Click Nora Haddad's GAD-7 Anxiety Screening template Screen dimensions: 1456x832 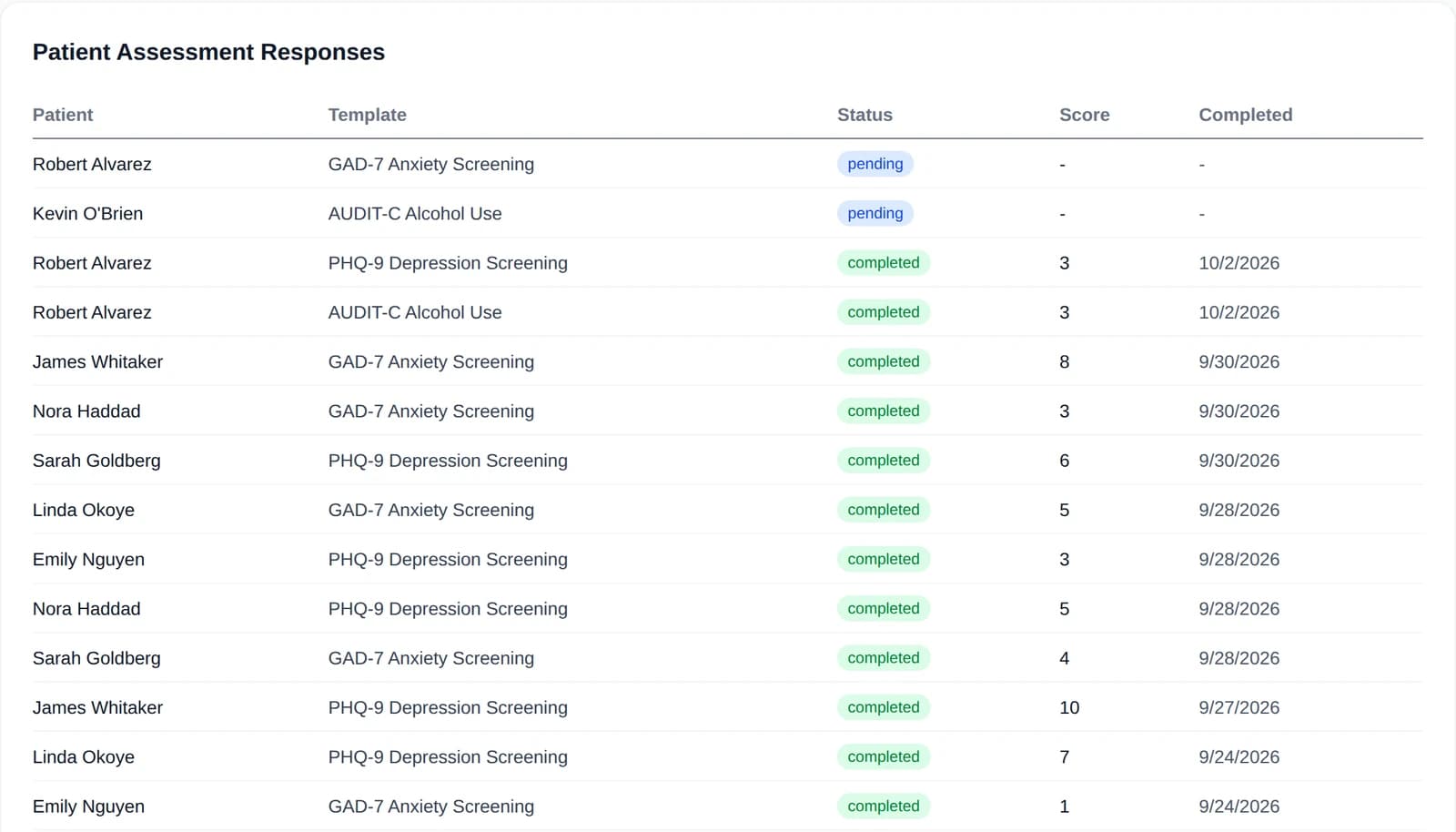point(431,411)
